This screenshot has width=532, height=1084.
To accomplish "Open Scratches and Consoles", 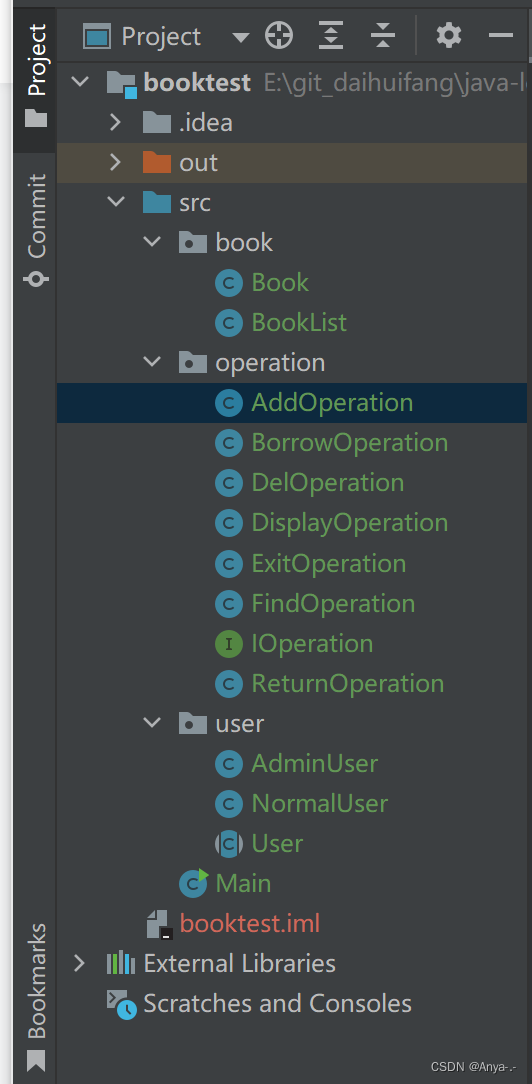I will 277,1003.
